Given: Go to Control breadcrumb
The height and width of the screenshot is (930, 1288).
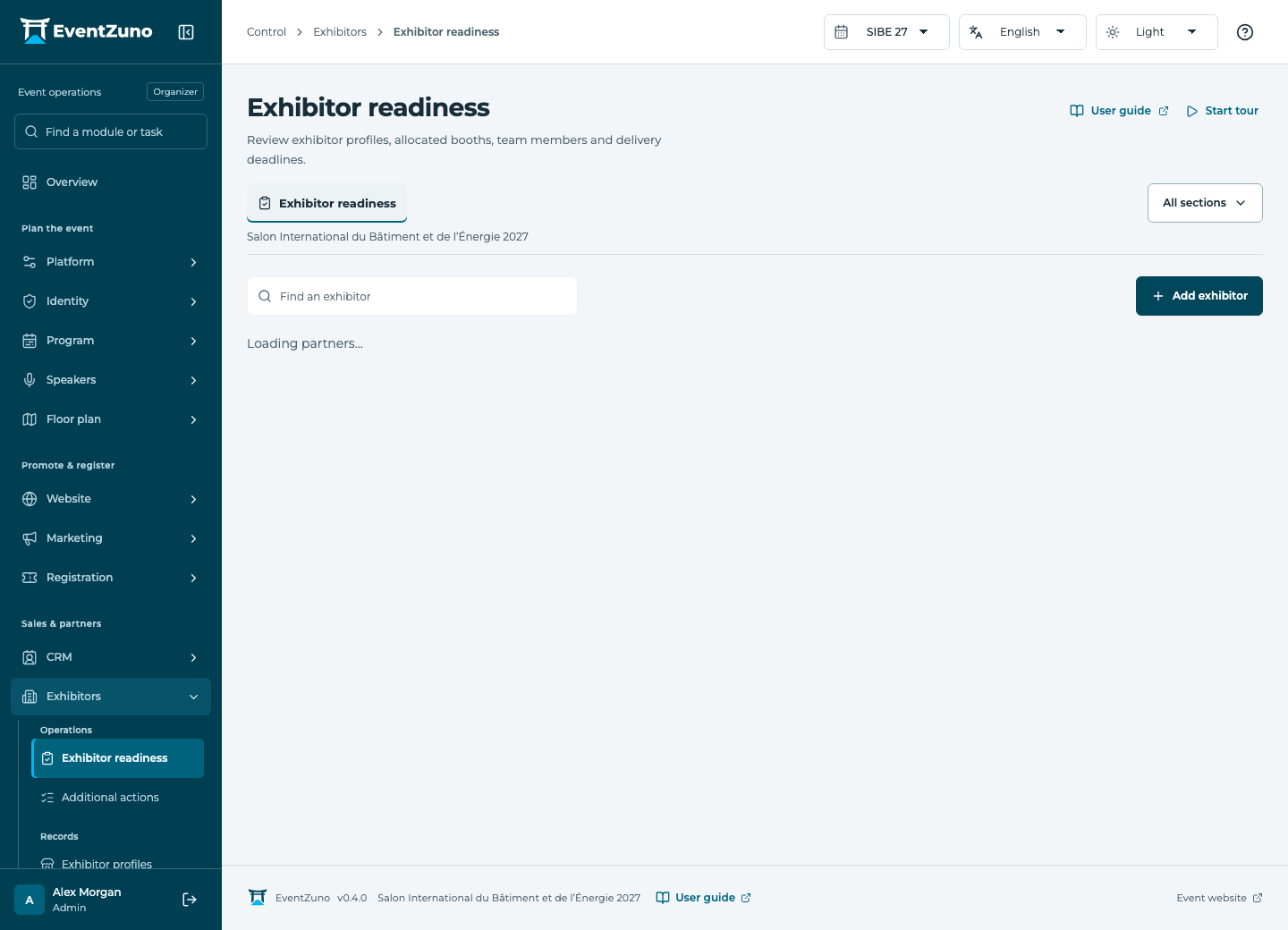Looking at the screenshot, I should pyautogui.click(x=267, y=32).
